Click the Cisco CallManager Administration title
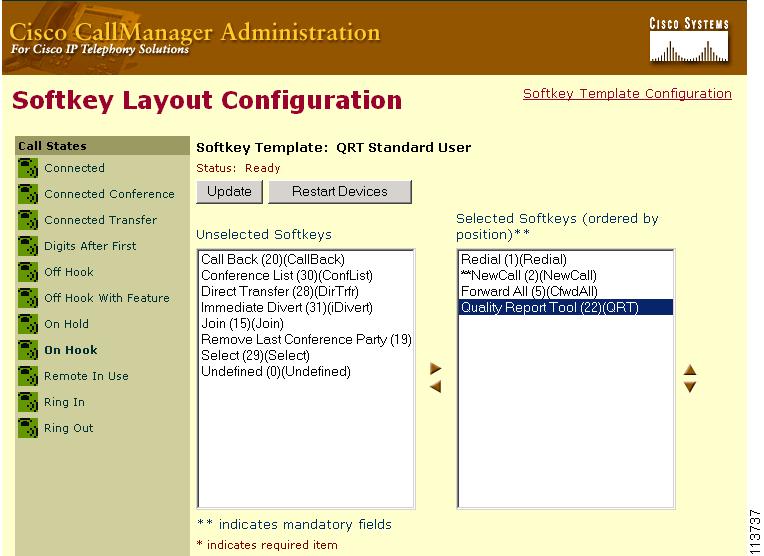The height and width of the screenshot is (556, 764). point(194,32)
